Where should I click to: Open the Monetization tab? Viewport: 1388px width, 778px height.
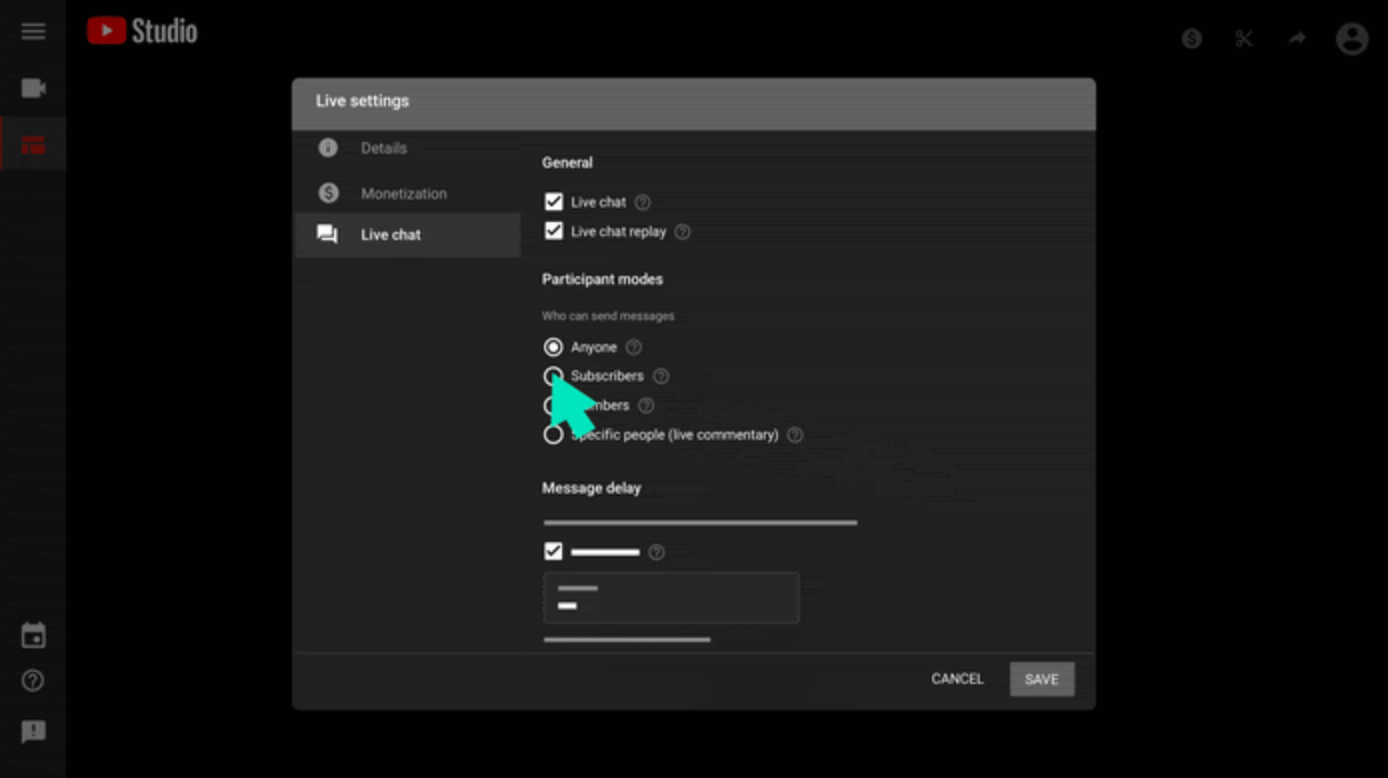[407, 193]
